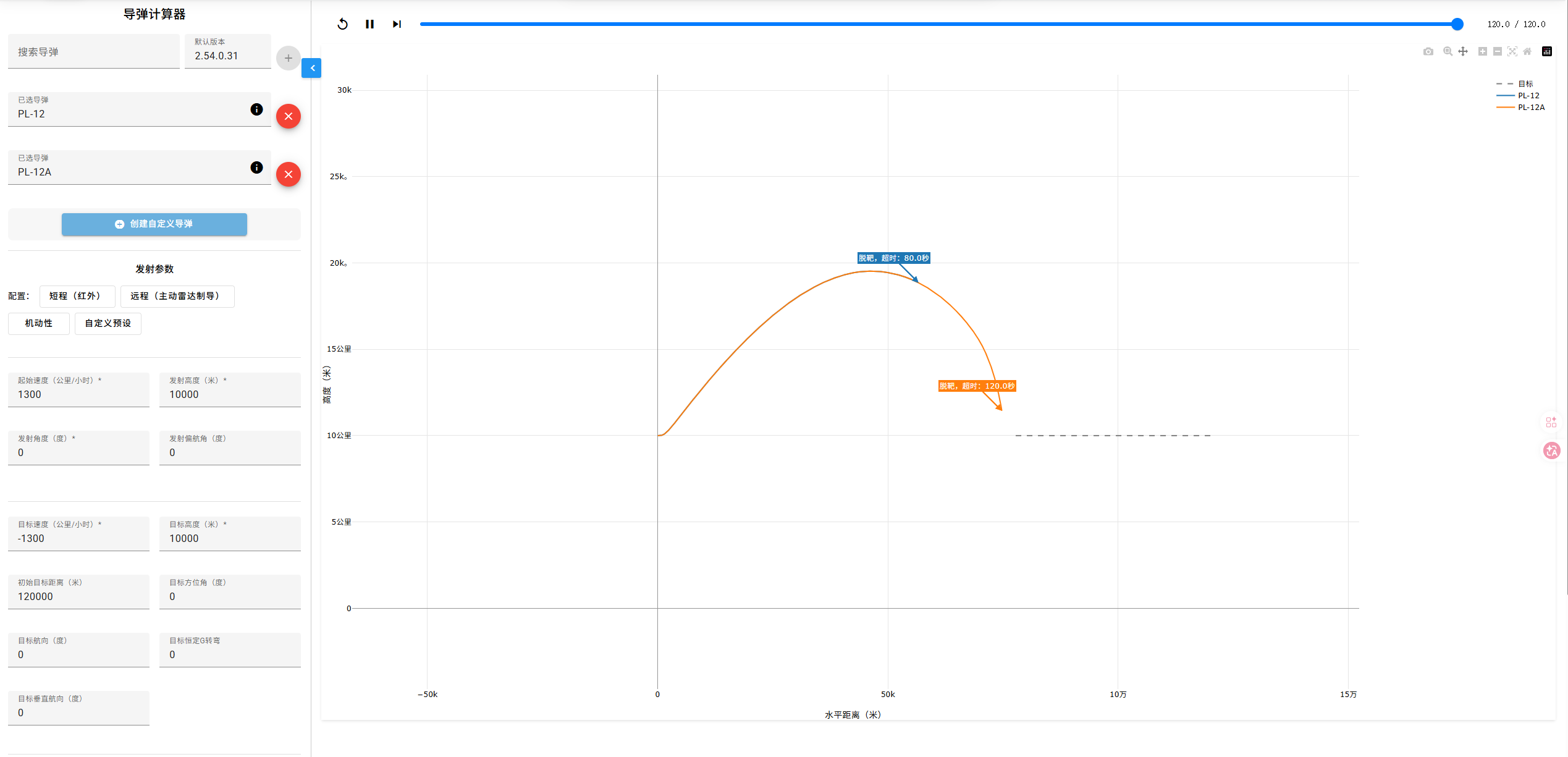
Task: Click the playback timeline slider handle
Action: pos(1457,24)
